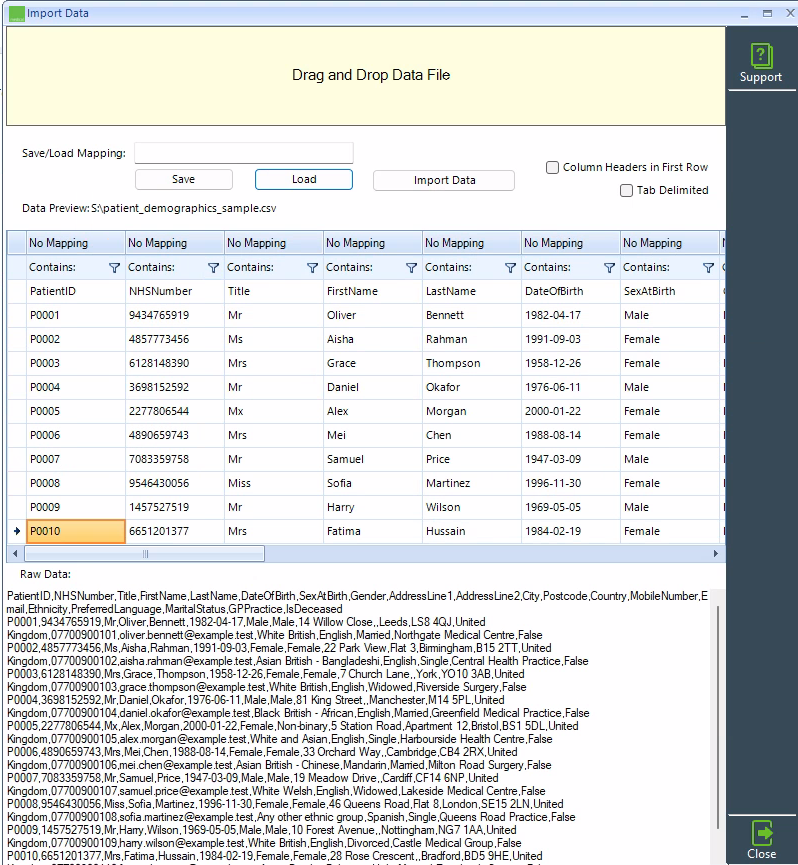Select the cell 9434765919
Image resolution: width=798 pixels, height=865 pixels.
[175, 316]
